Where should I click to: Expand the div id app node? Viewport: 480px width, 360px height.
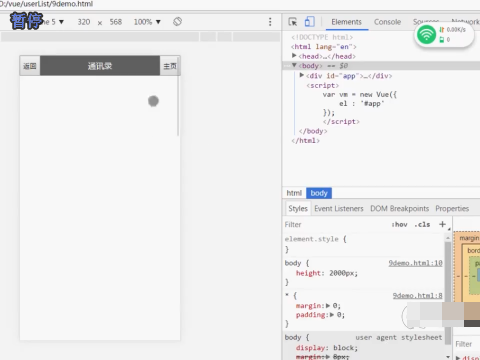pos(302,75)
